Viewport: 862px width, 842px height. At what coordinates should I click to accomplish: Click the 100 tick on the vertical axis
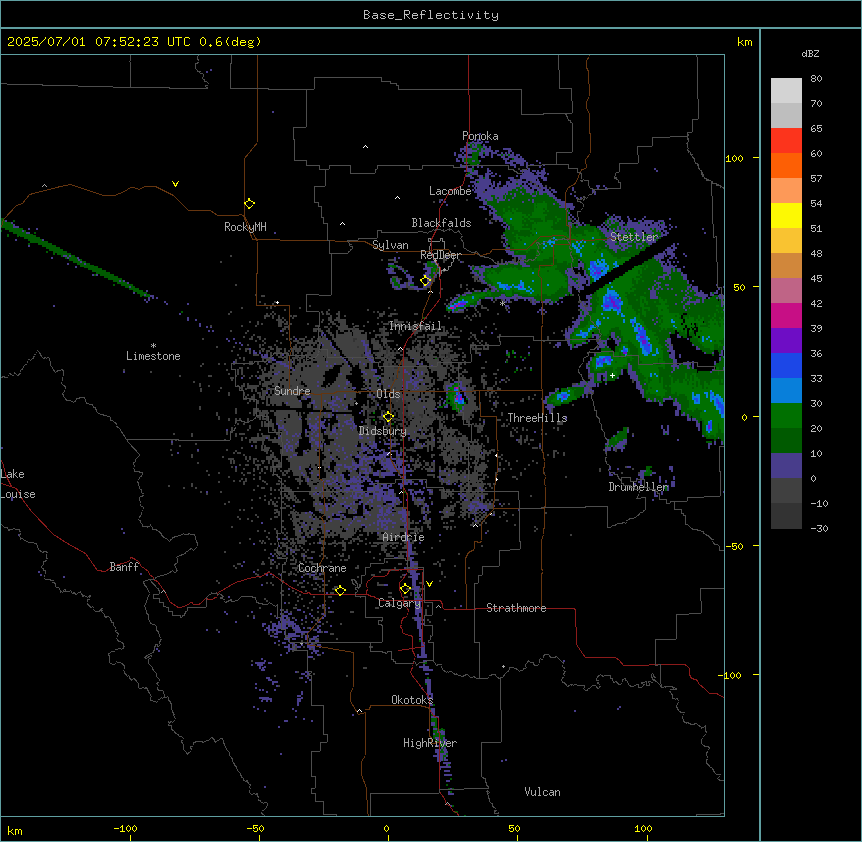[x=734, y=158]
